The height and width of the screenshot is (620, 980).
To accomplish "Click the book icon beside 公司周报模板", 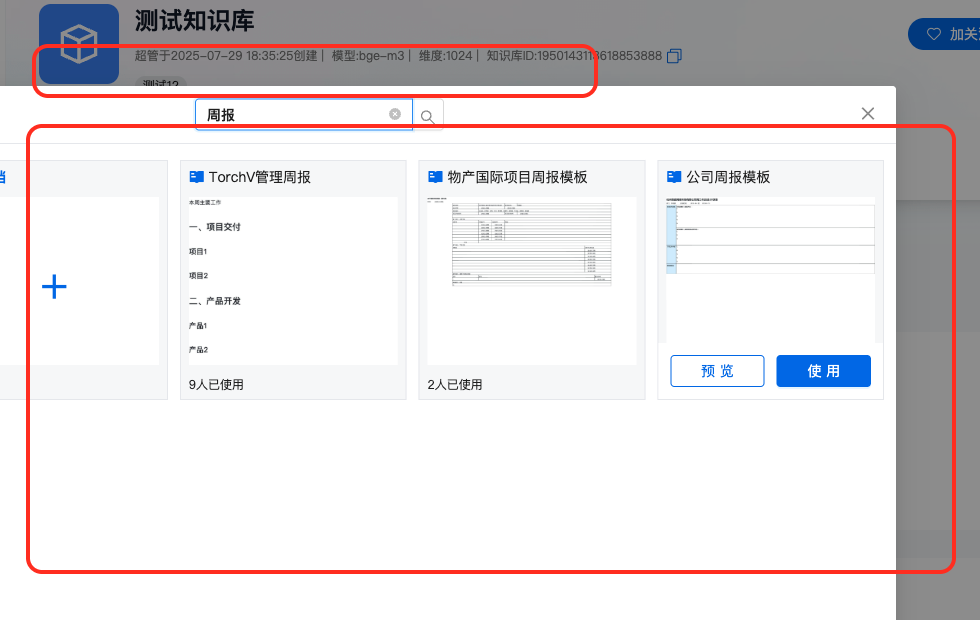I will tap(674, 177).
